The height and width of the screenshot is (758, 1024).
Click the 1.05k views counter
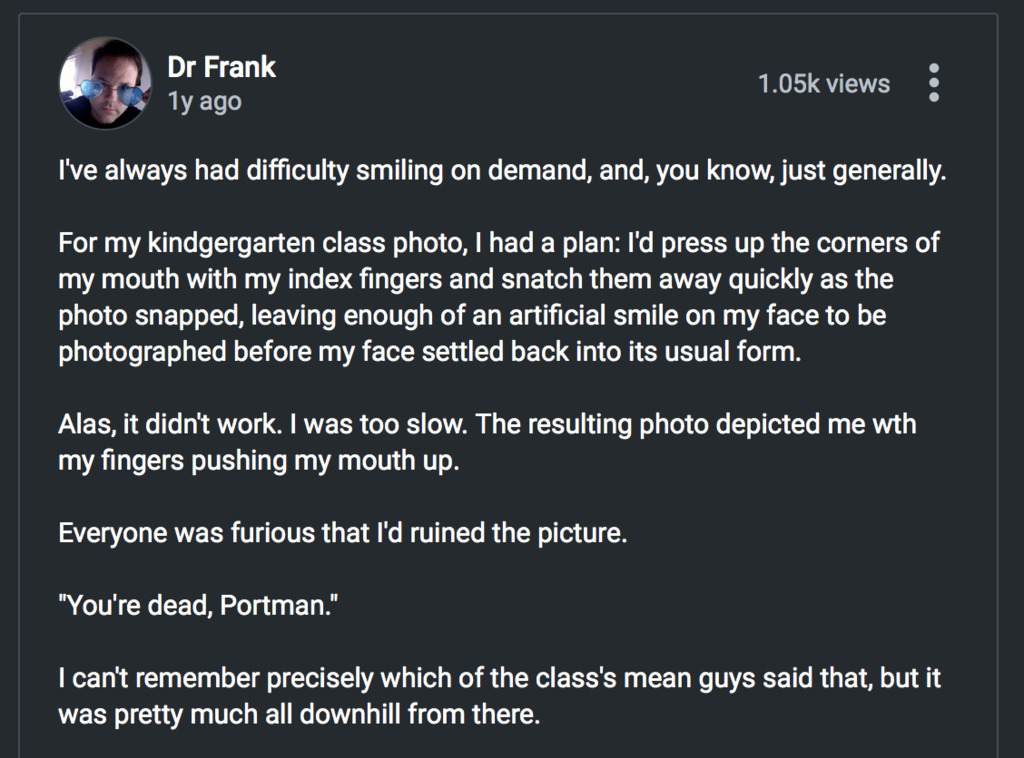coord(823,84)
